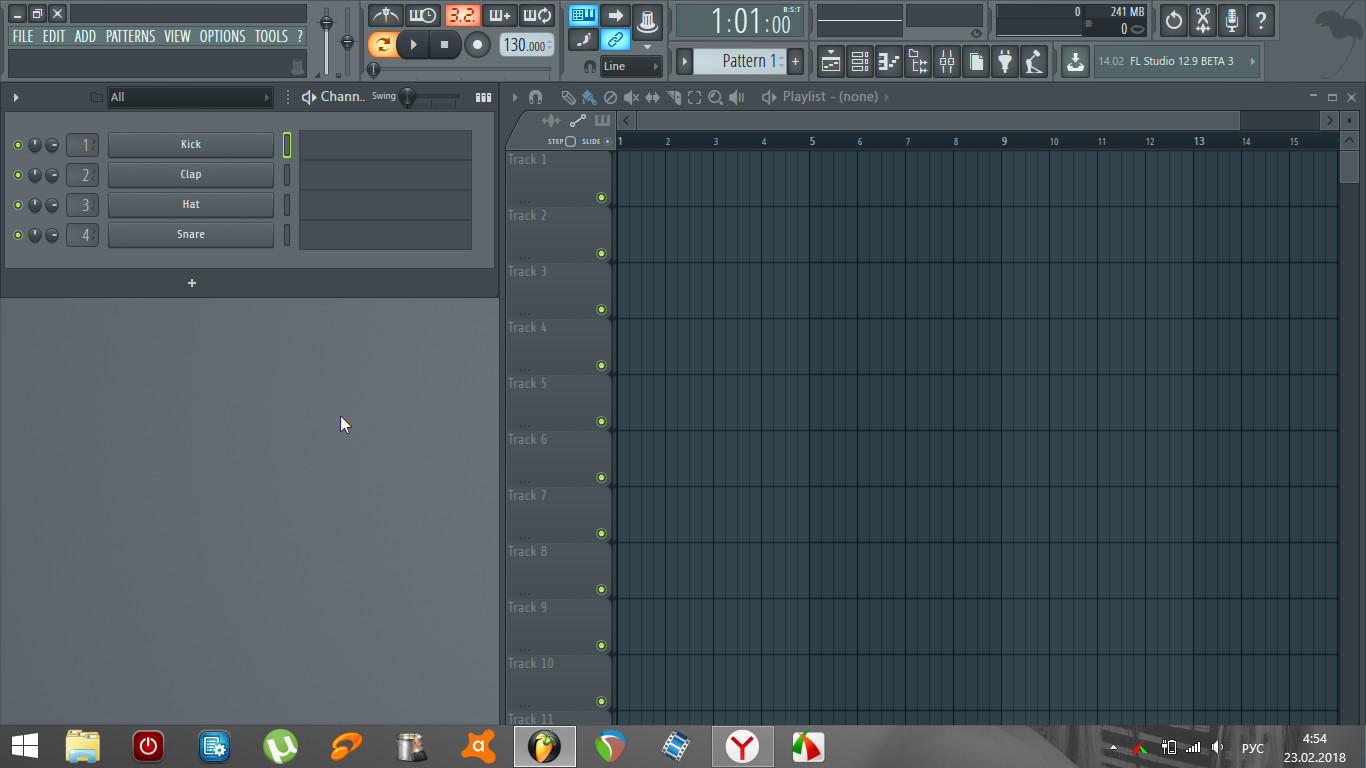The image size is (1366, 768).
Task: Start playback with the play button
Action: pyautogui.click(x=412, y=45)
